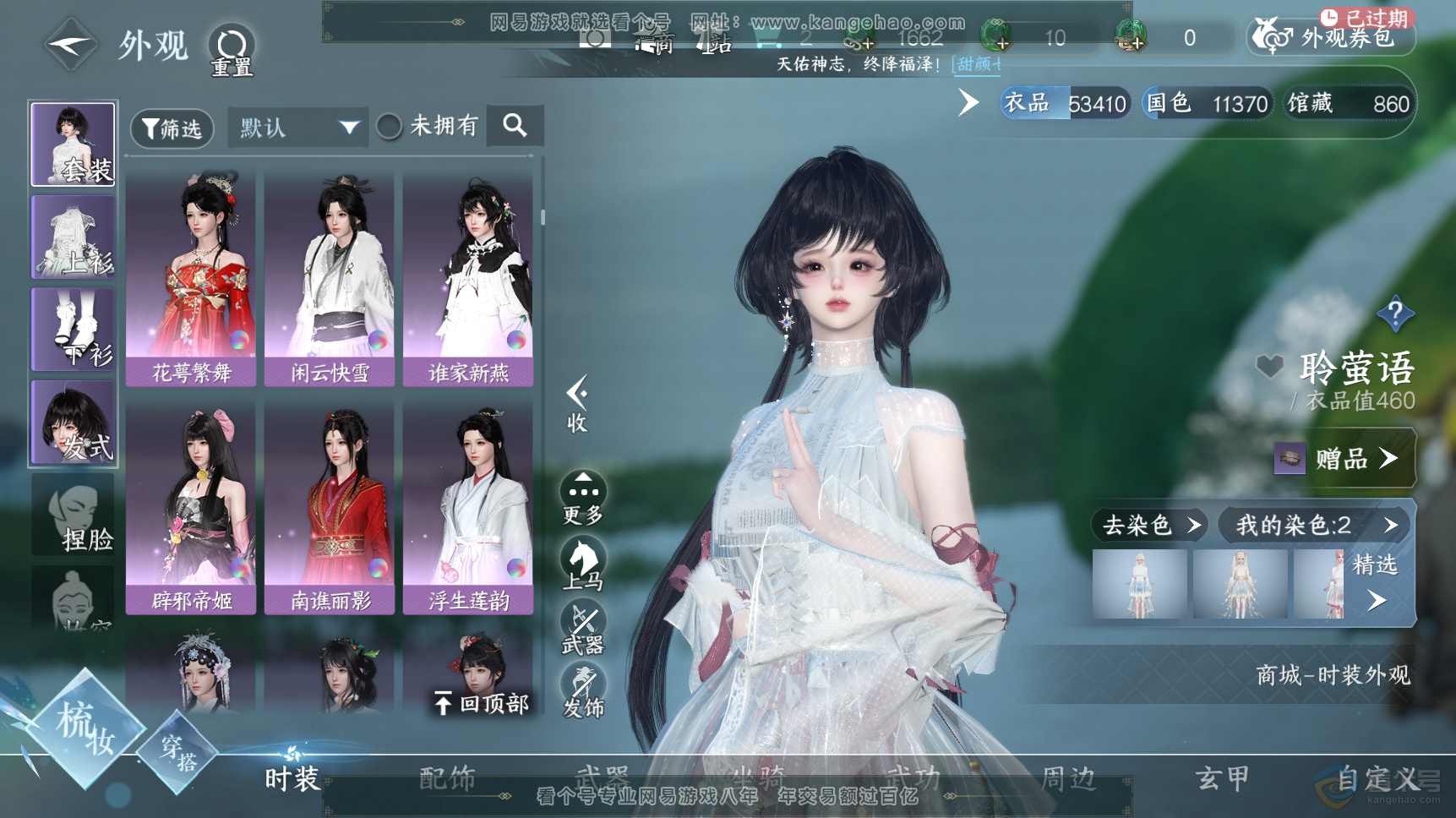This screenshot has width=1456, height=818.
Task: Add currency with the 10 green plus icon
Action: pyautogui.click(x=997, y=37)
